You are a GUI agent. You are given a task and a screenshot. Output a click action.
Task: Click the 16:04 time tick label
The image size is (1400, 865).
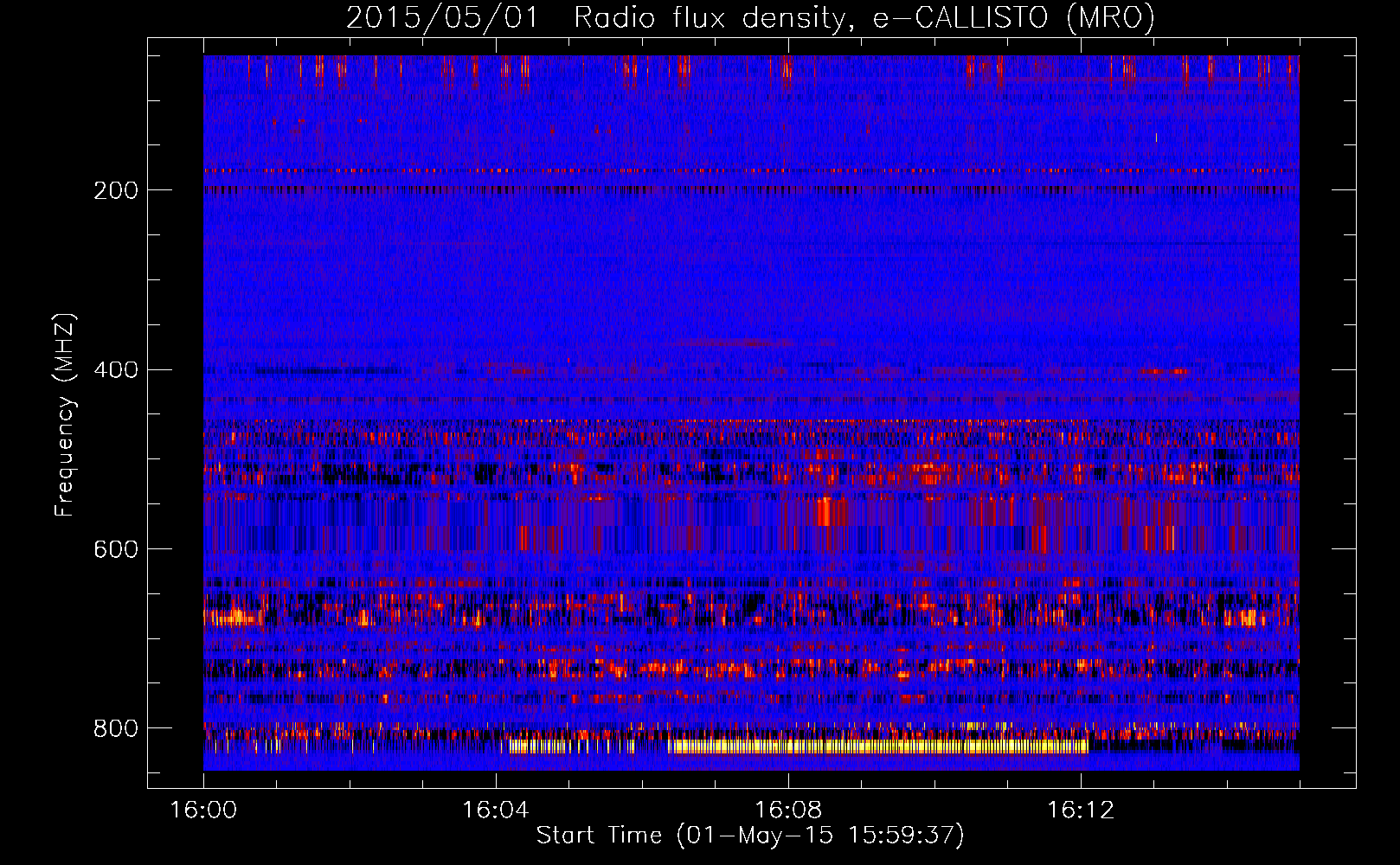(x=496, y=810)
